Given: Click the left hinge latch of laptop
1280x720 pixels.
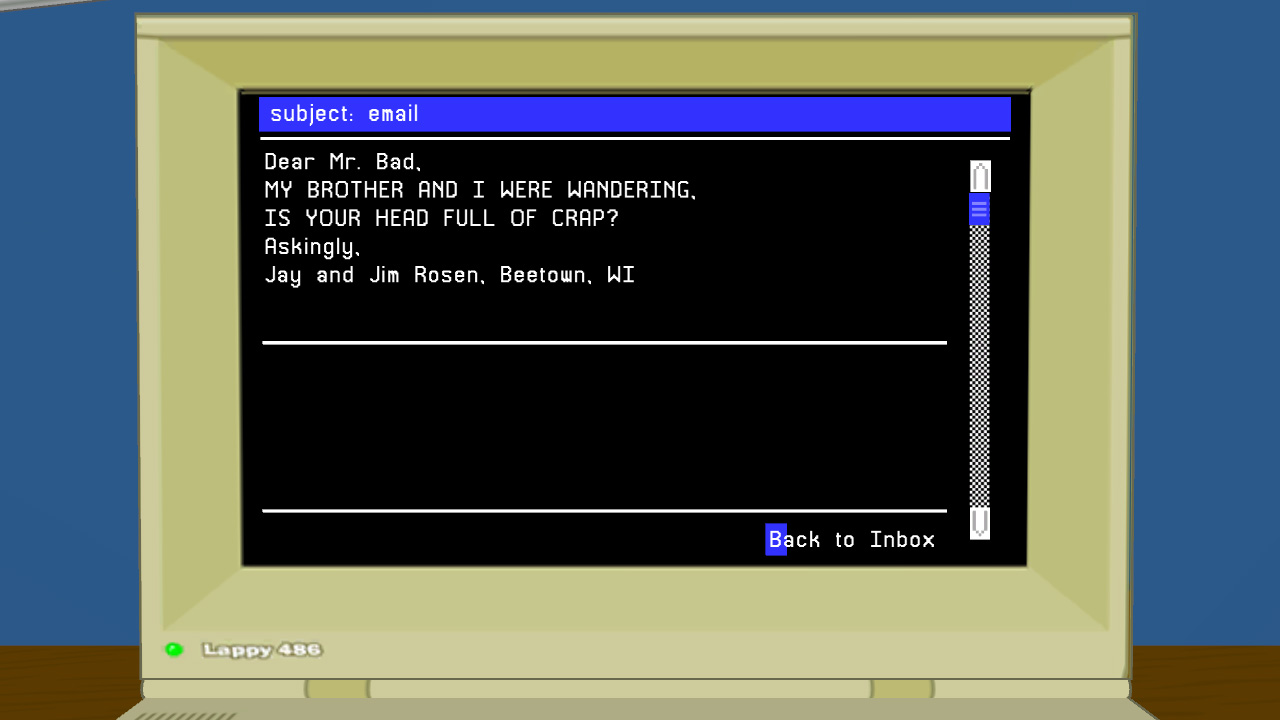Looking at the screenshot, I should [x=337, y=689].
